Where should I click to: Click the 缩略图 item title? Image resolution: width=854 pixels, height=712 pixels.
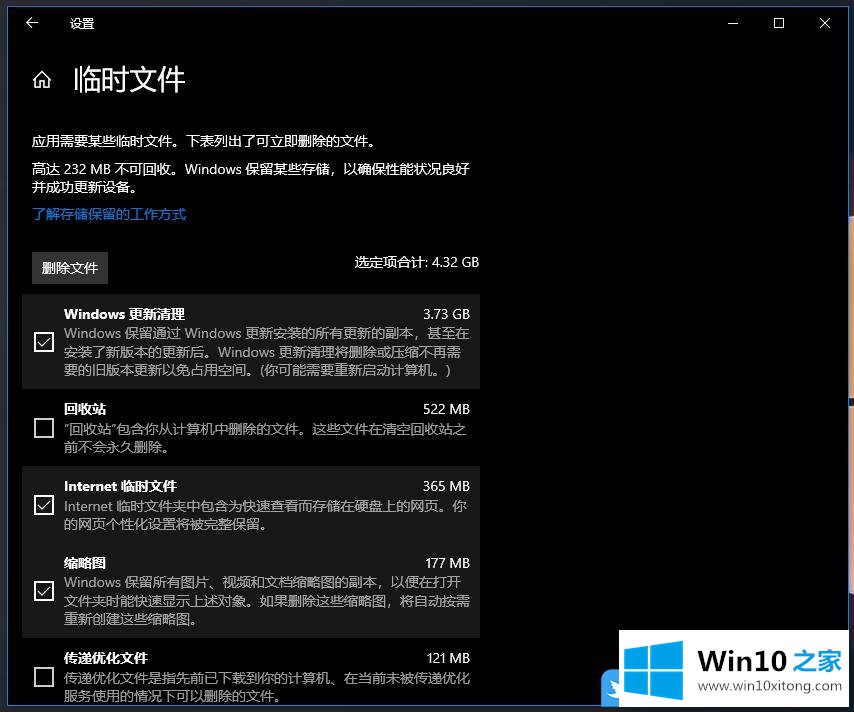pyautogui.click(x=85, y=563)
